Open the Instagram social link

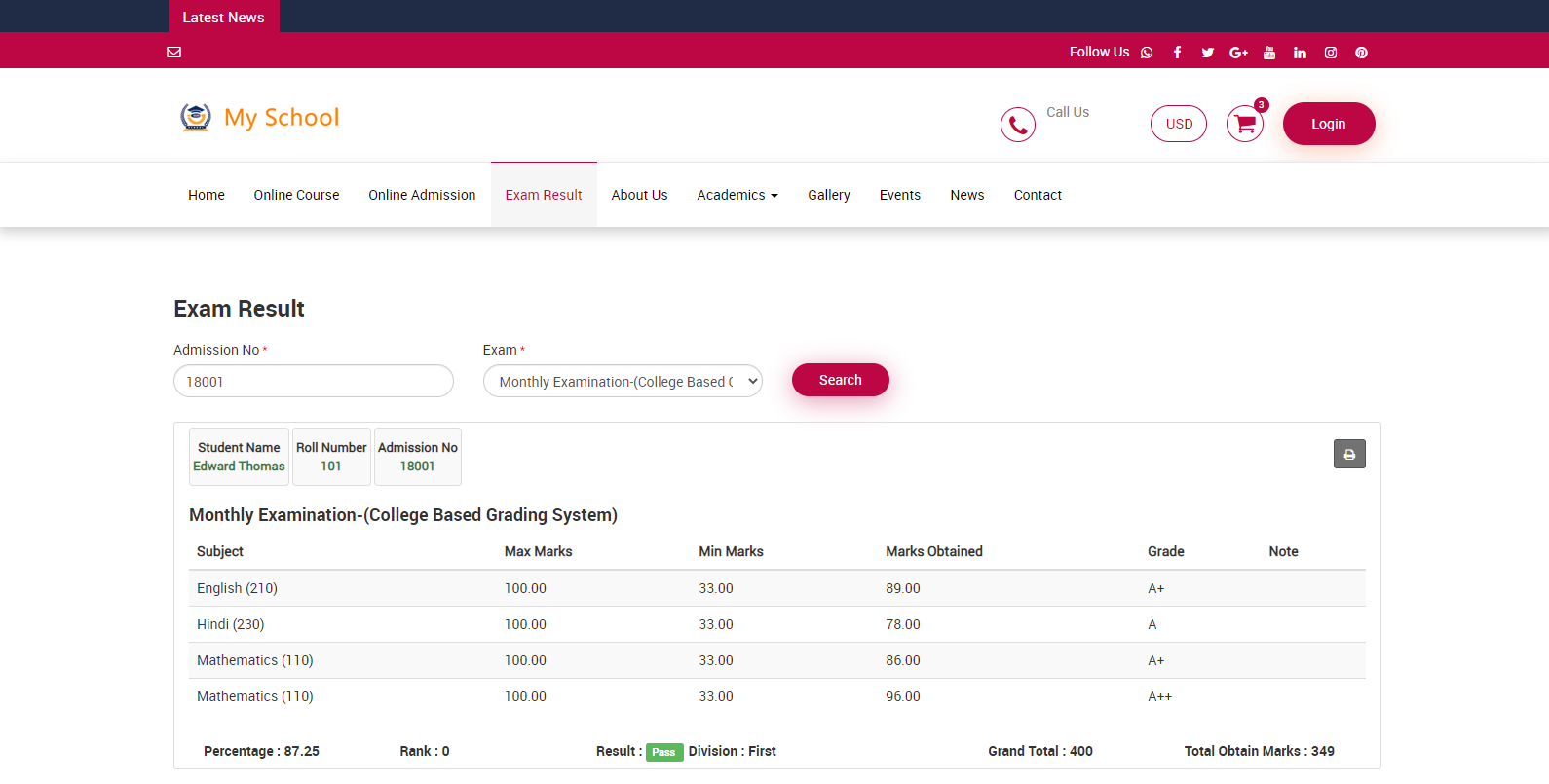[1330, 53]
